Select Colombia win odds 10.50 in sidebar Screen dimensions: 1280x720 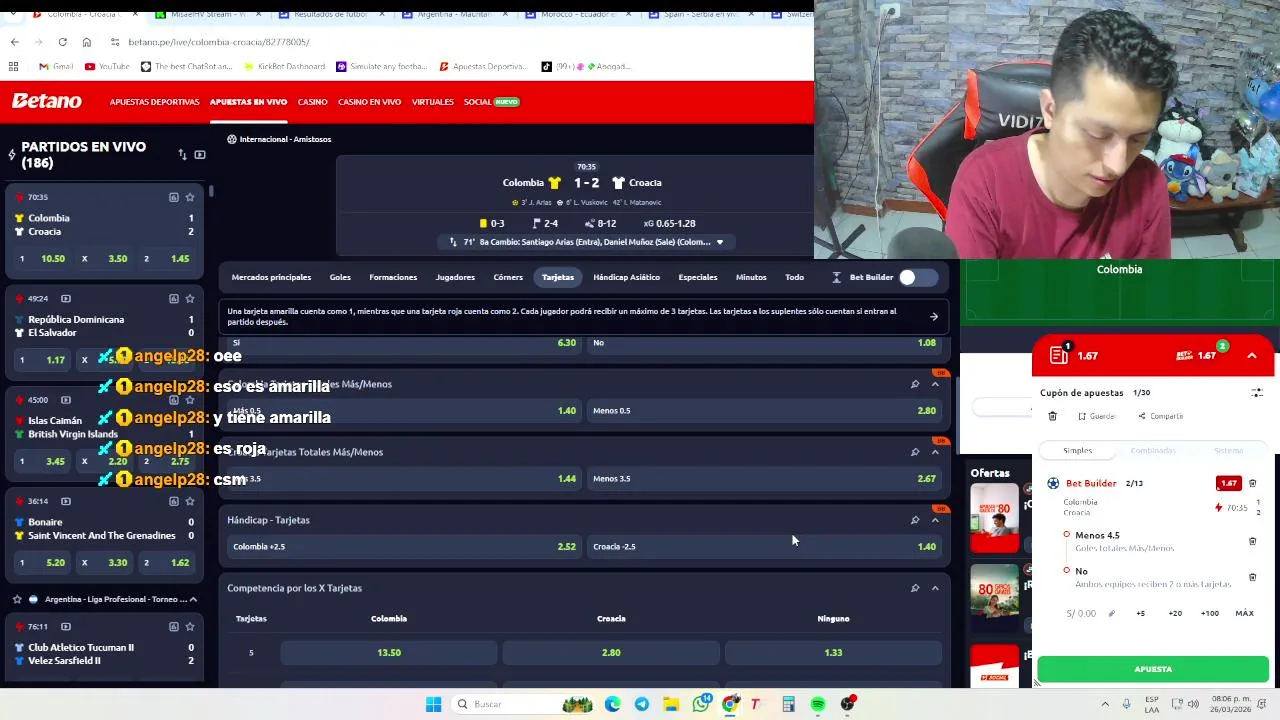tap(42, 259)
